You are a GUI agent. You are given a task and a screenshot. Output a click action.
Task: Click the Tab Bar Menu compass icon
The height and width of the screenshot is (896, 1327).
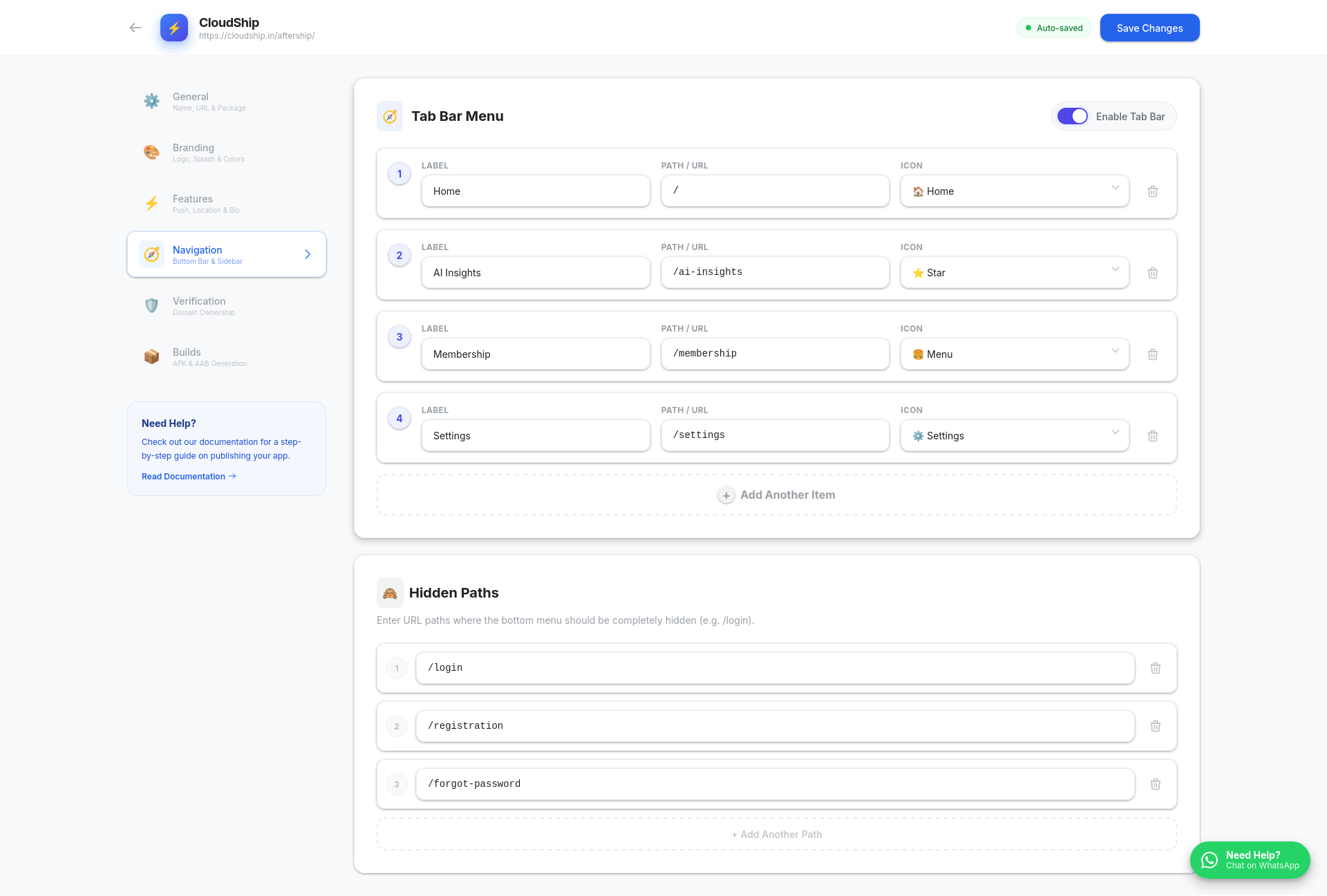(x=390, y=116)
